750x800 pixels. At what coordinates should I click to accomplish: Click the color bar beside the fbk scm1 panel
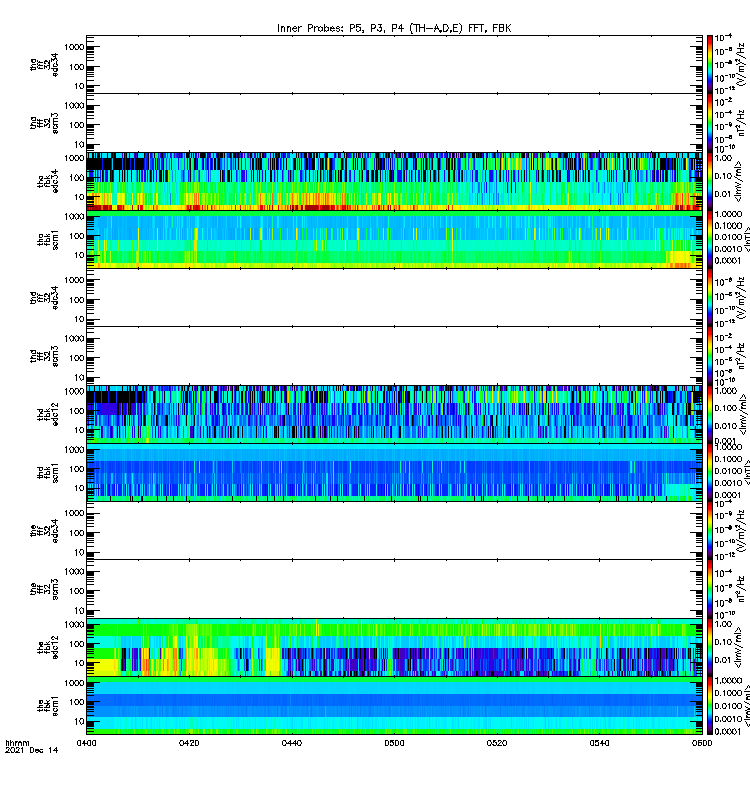click(710, 706)
